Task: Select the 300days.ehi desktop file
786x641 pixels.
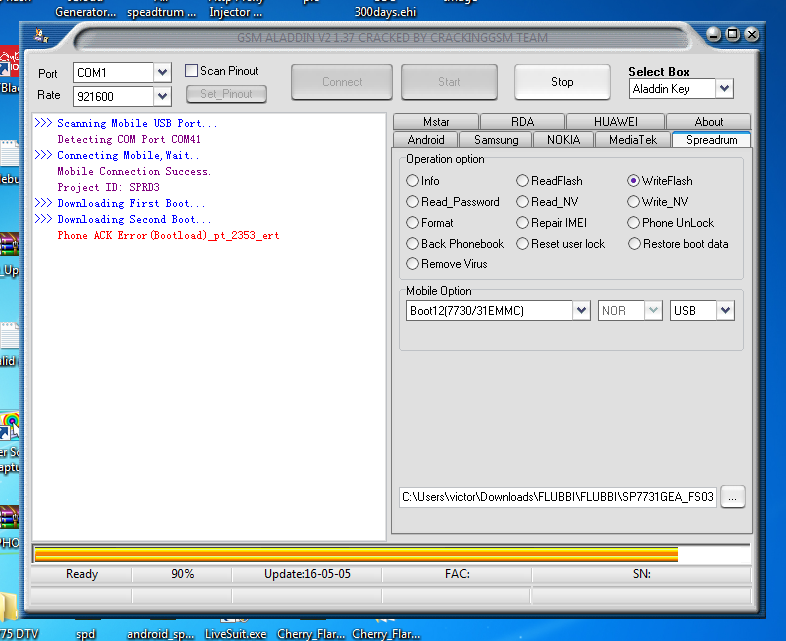Action: 384,12
